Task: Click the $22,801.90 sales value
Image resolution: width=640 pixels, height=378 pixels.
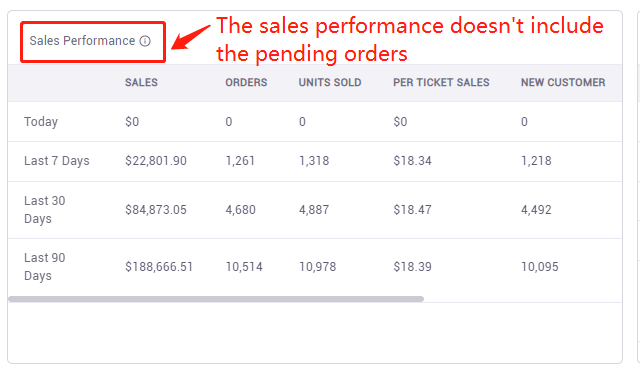Action: (156, 161)
